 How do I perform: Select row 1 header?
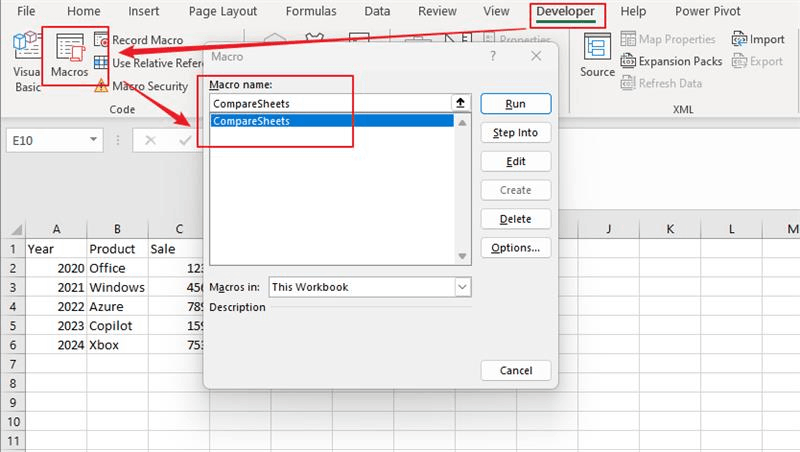tap(13, 249)
